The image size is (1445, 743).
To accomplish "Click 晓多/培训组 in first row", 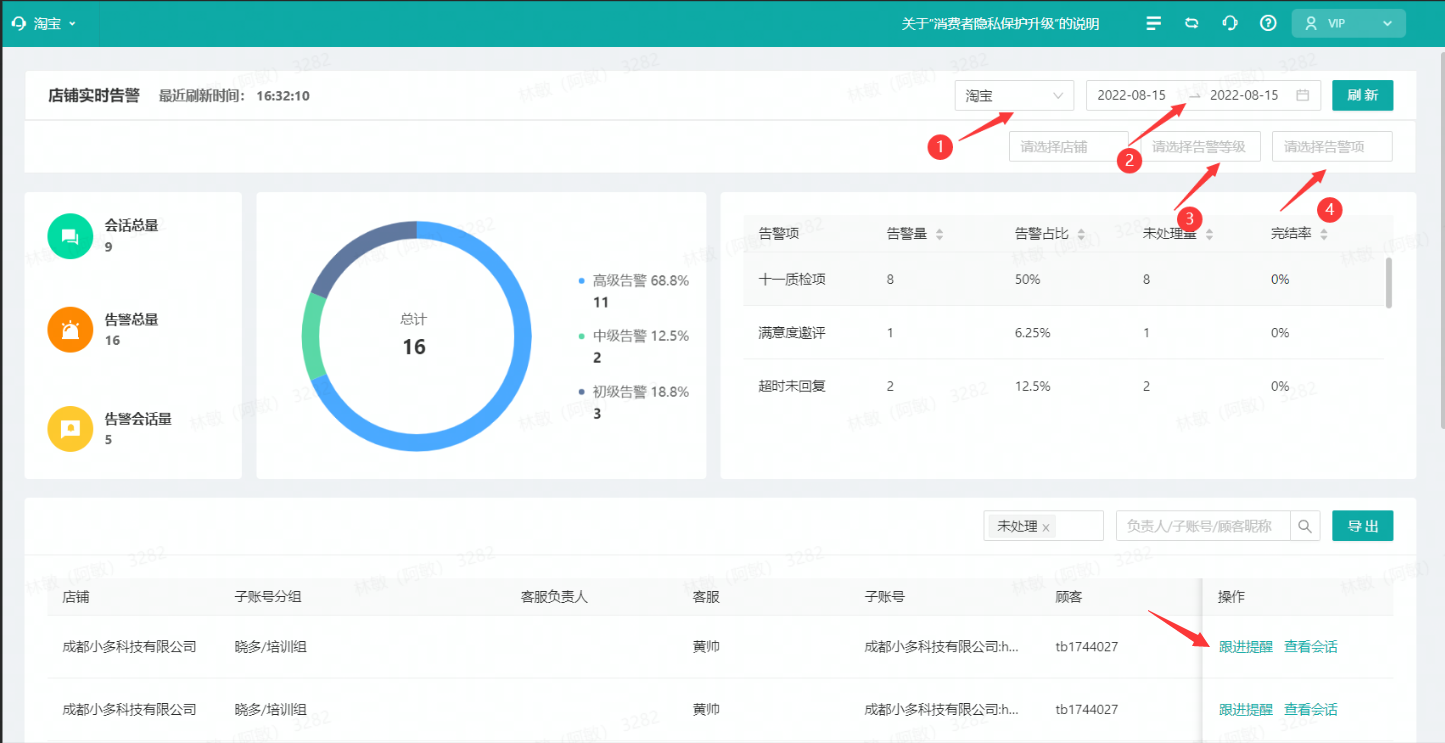I will [271, 647].
